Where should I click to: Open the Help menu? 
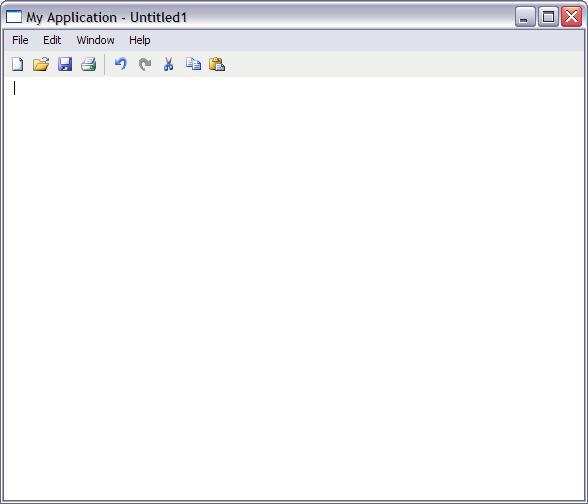pos(140,40)
